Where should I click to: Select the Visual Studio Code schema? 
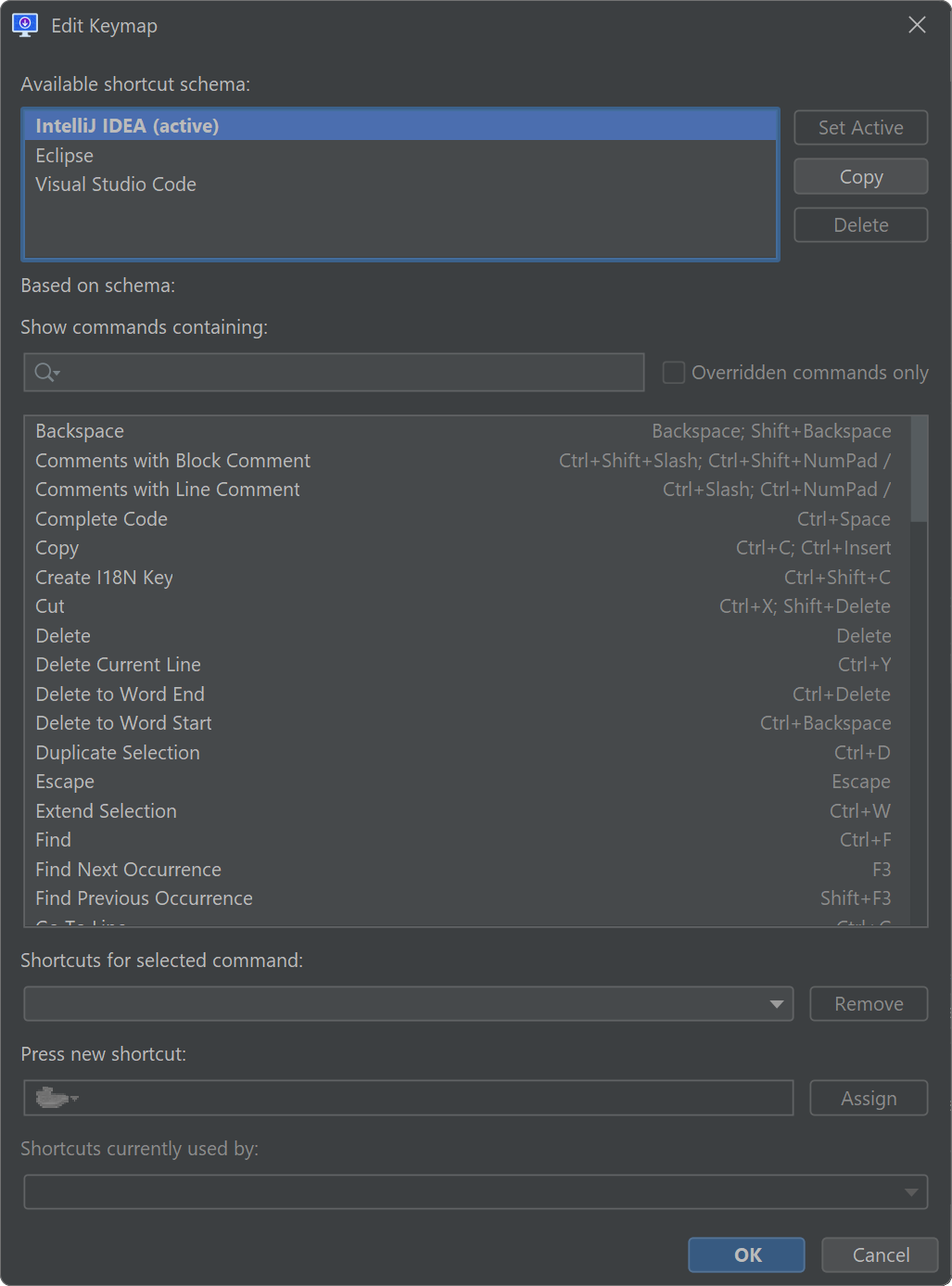coord(400,185)
